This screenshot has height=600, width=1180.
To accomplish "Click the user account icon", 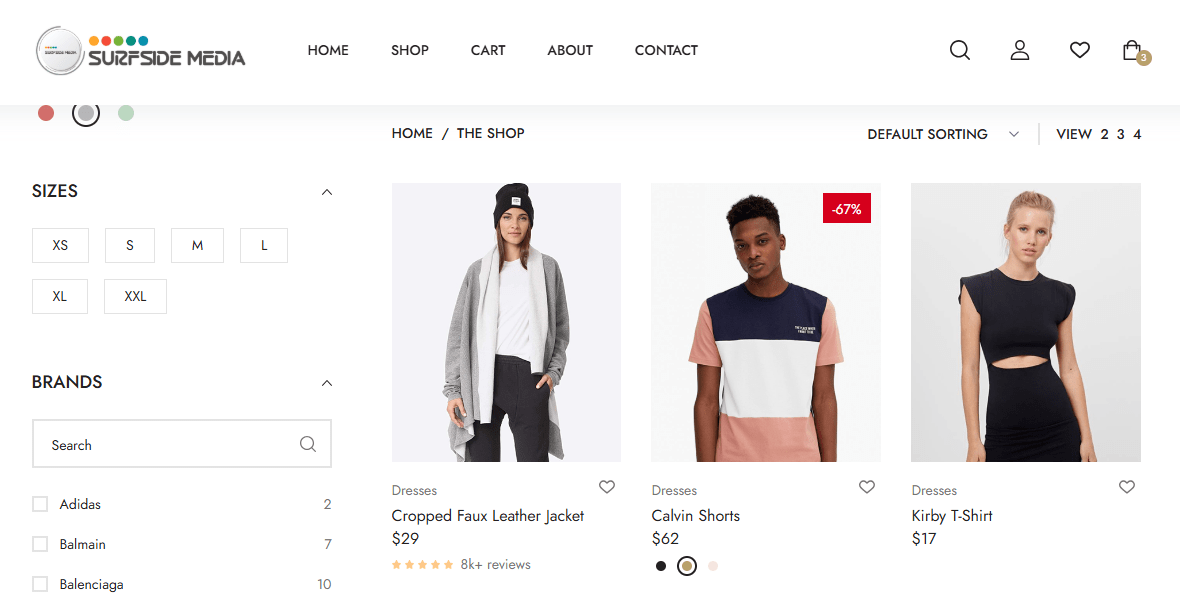I will pyautogui.click(x=1019, y=49).
